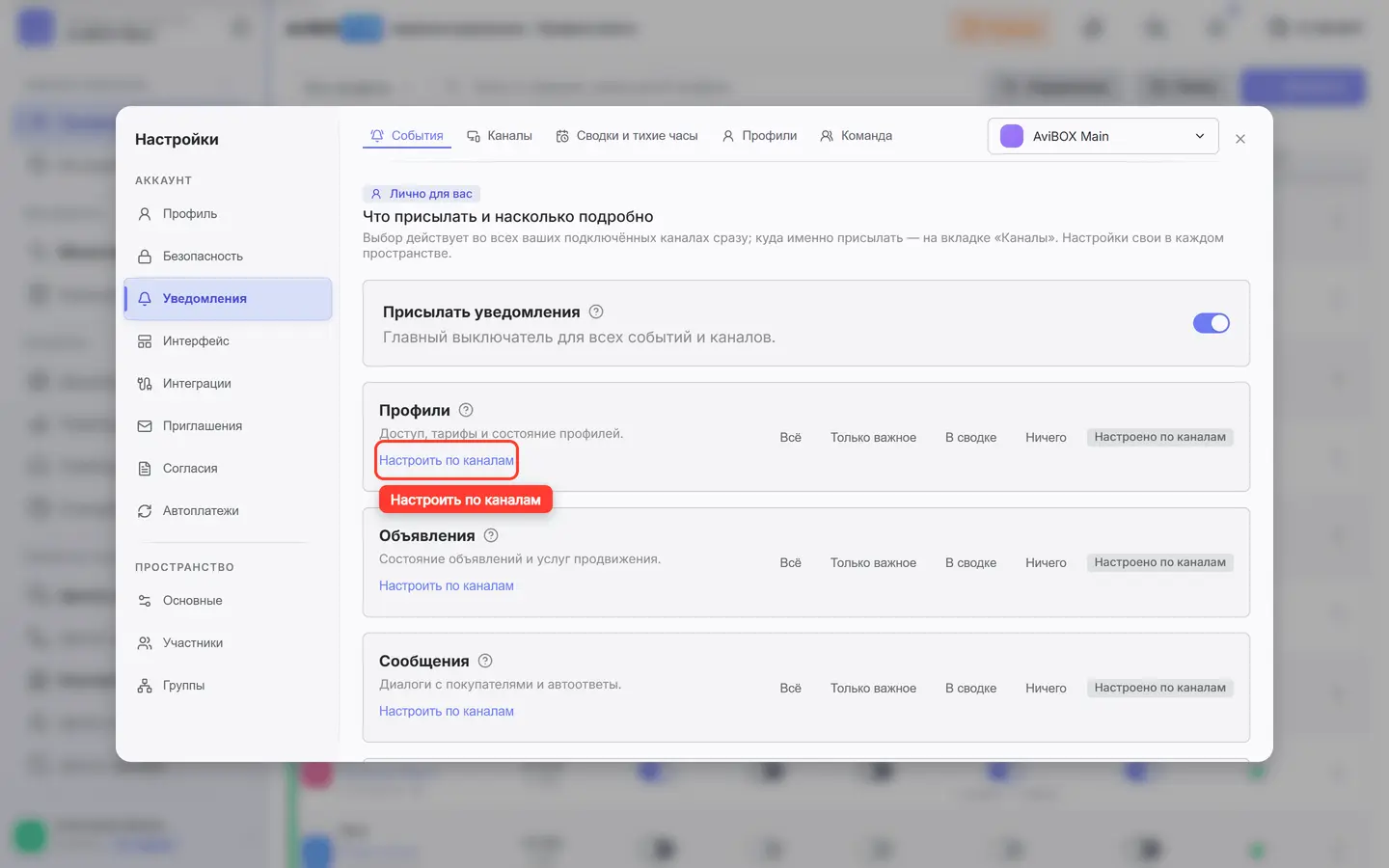1389x868 pixels.
Task: Select Уведомления in the settings sidebar
Action: click(x=228, y=299)
